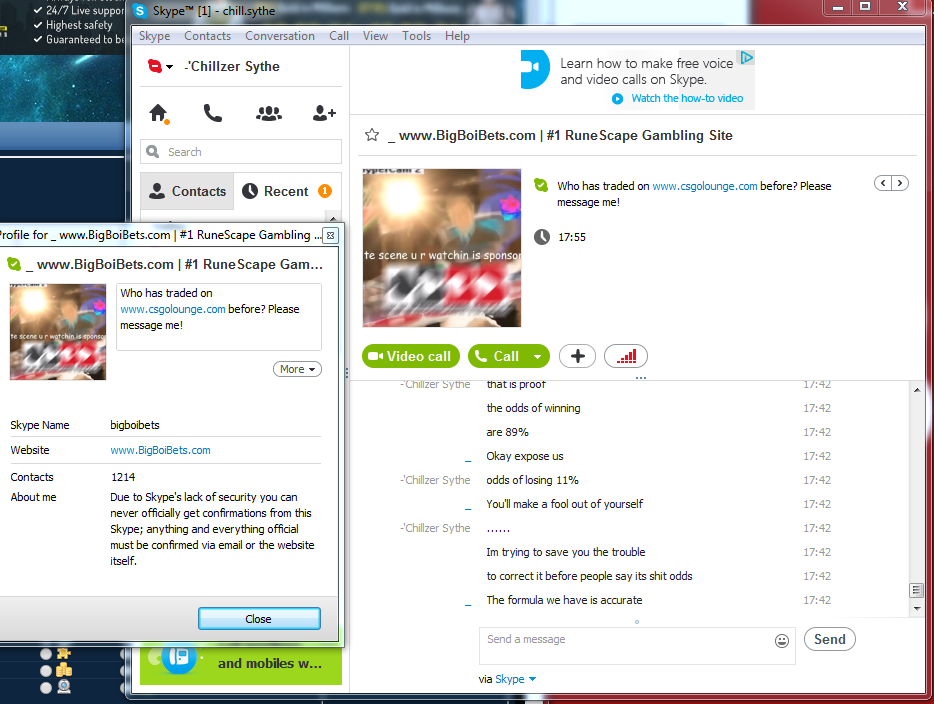This screenshot has width=934, height=704.
Task: Watch the how-to video link
Action: pos(687,98)
